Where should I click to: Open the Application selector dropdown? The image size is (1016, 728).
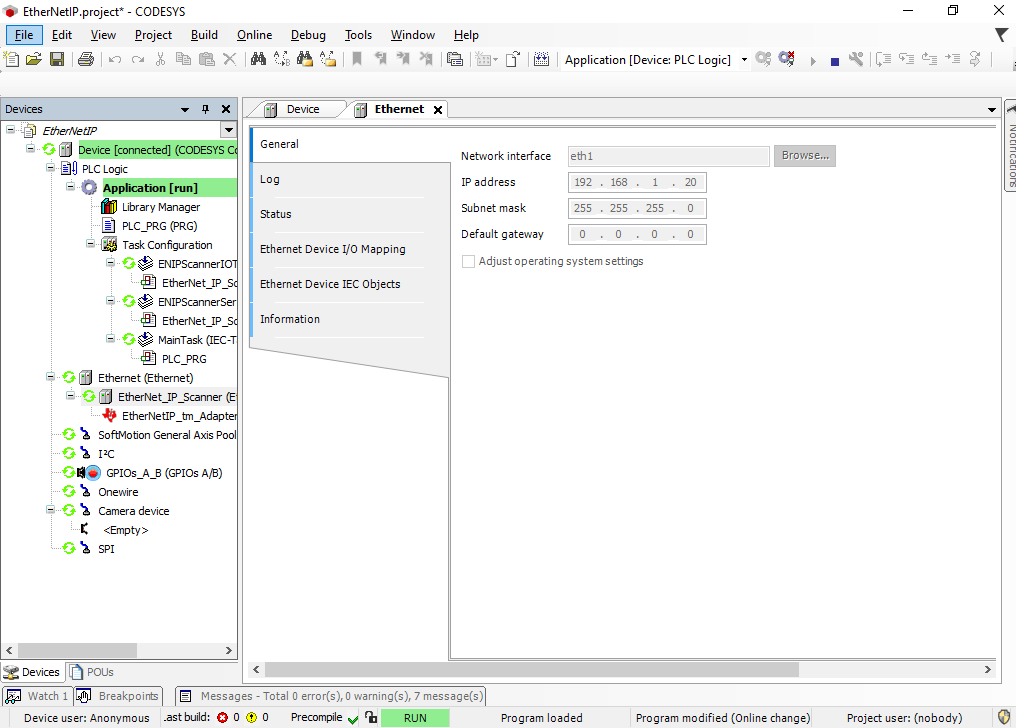click(744, 60)
